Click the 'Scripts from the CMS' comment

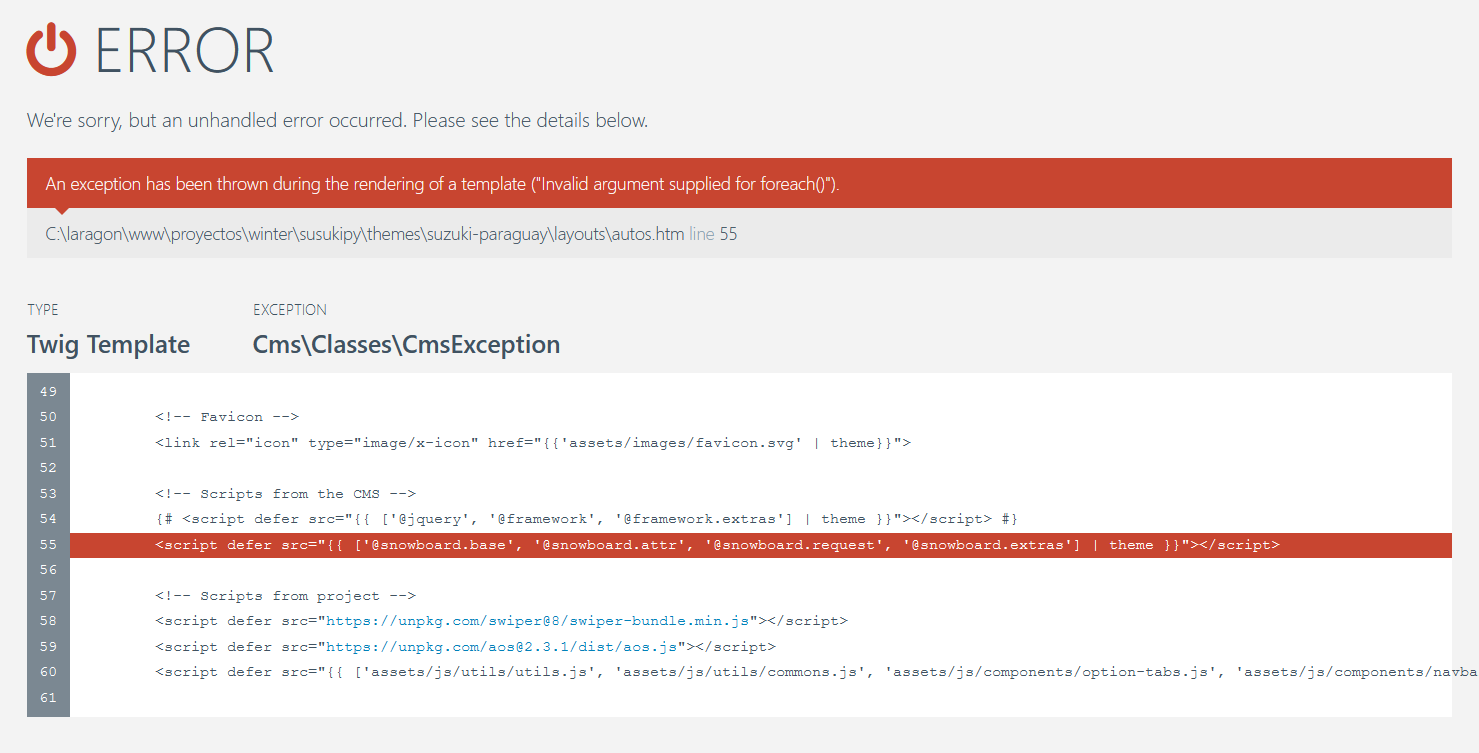285,494
